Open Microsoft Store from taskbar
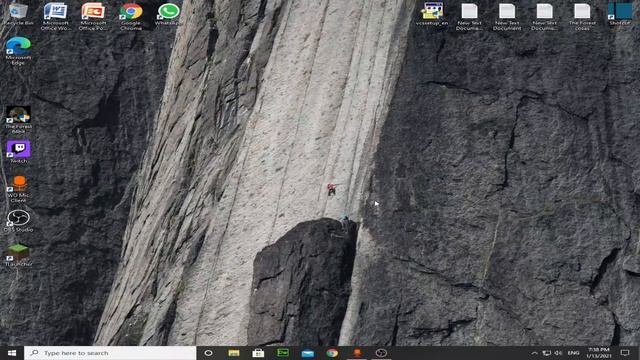This screenshot has height=360, width=640. [258, 353]
